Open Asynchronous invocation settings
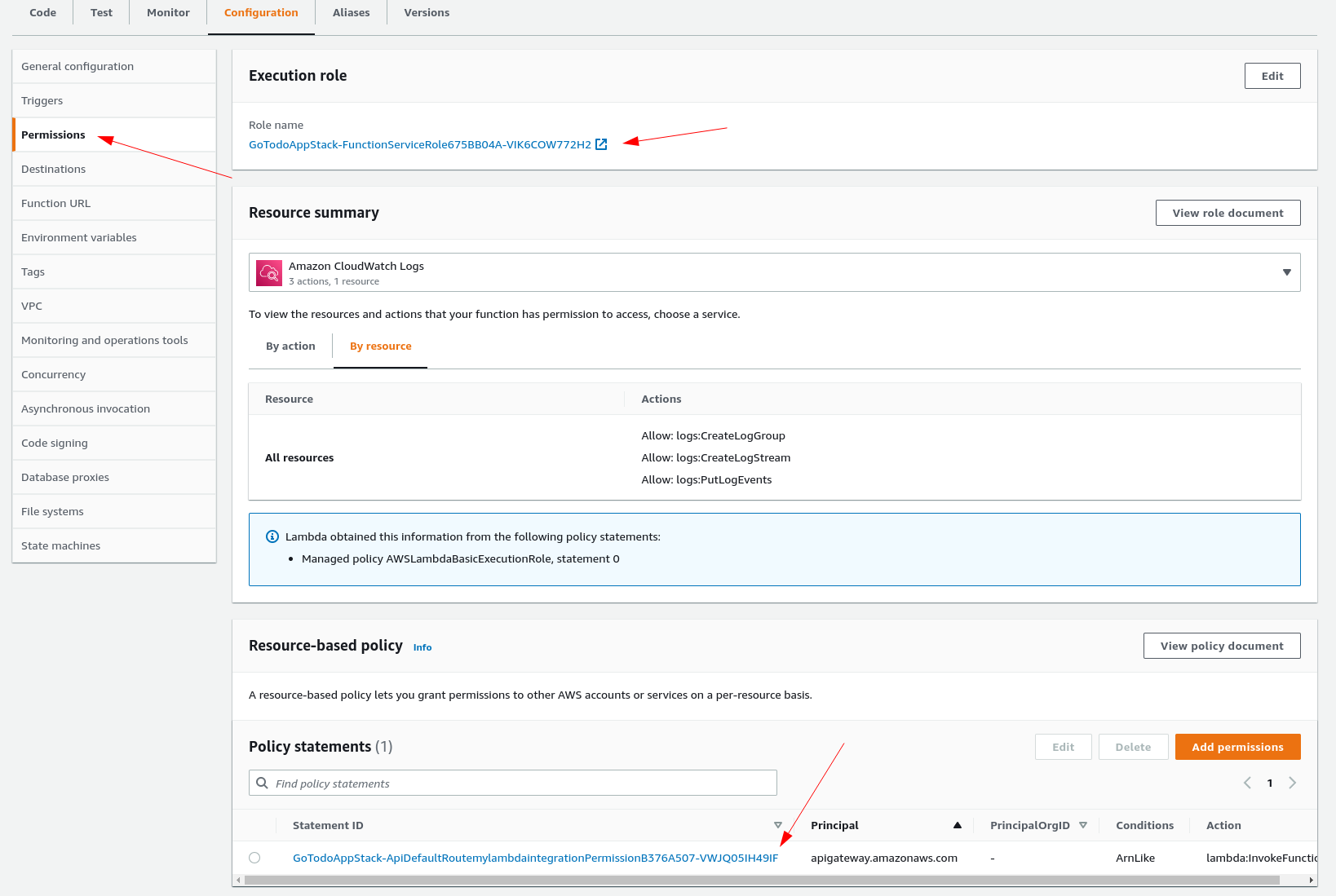This screenshot has width=1336, height=896. point(114,409)
